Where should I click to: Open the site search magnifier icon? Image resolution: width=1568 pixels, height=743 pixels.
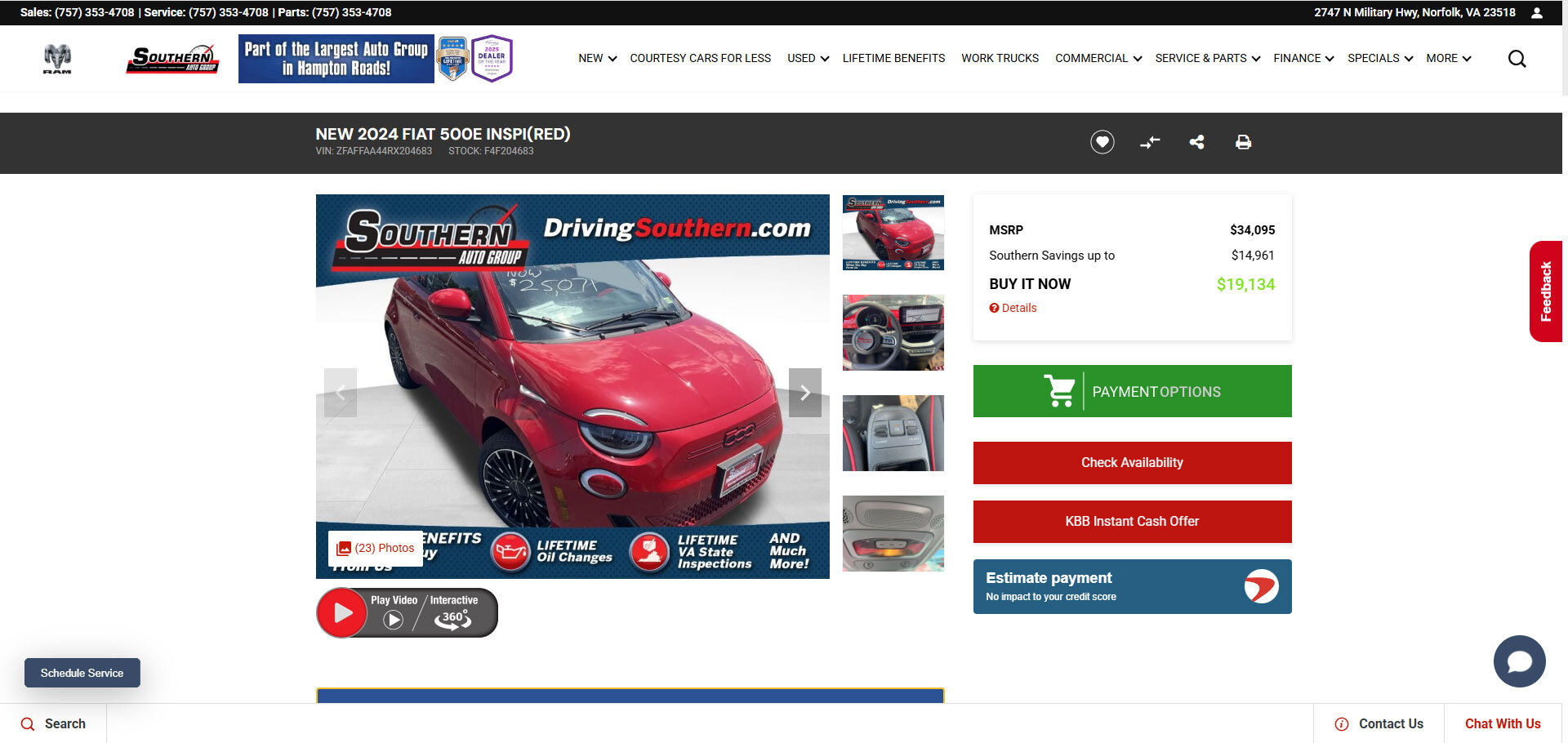tap(1517, 59)
